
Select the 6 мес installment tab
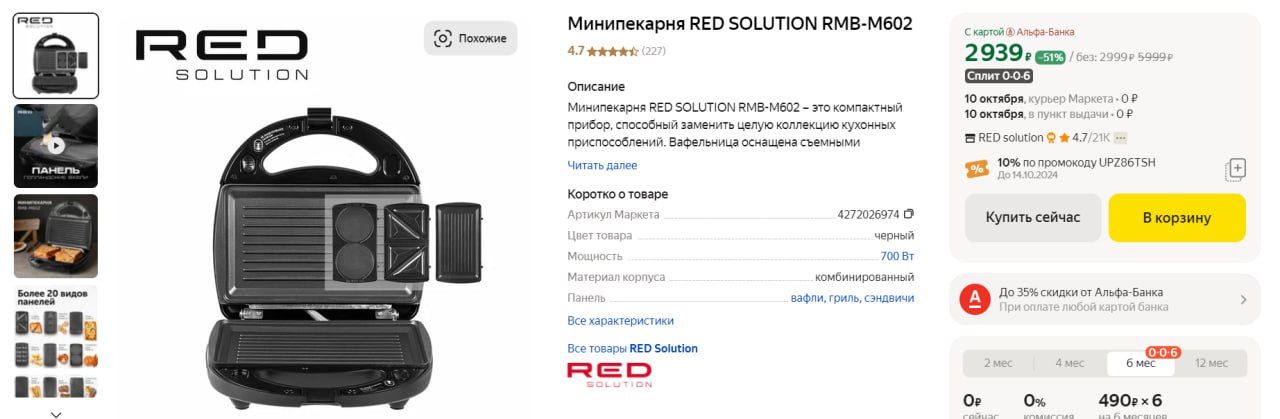point(1140,363)
